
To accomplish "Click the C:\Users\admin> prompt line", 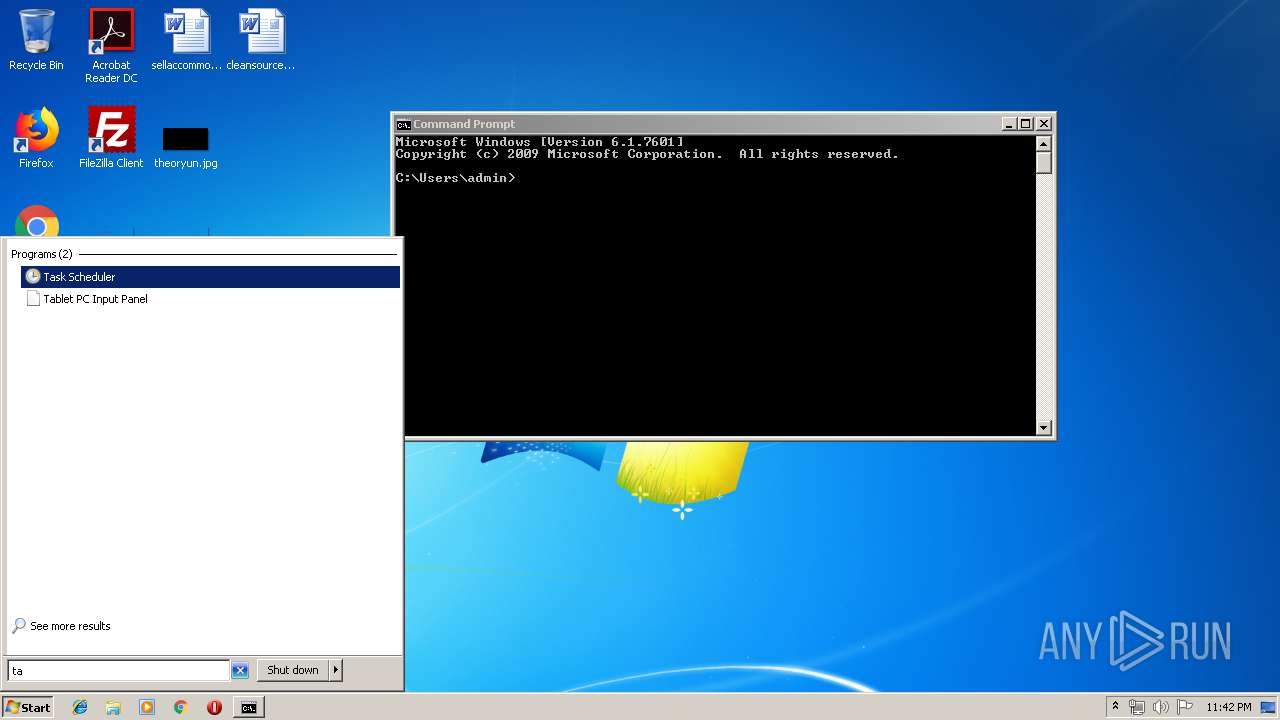I will [x=456, y=178].
